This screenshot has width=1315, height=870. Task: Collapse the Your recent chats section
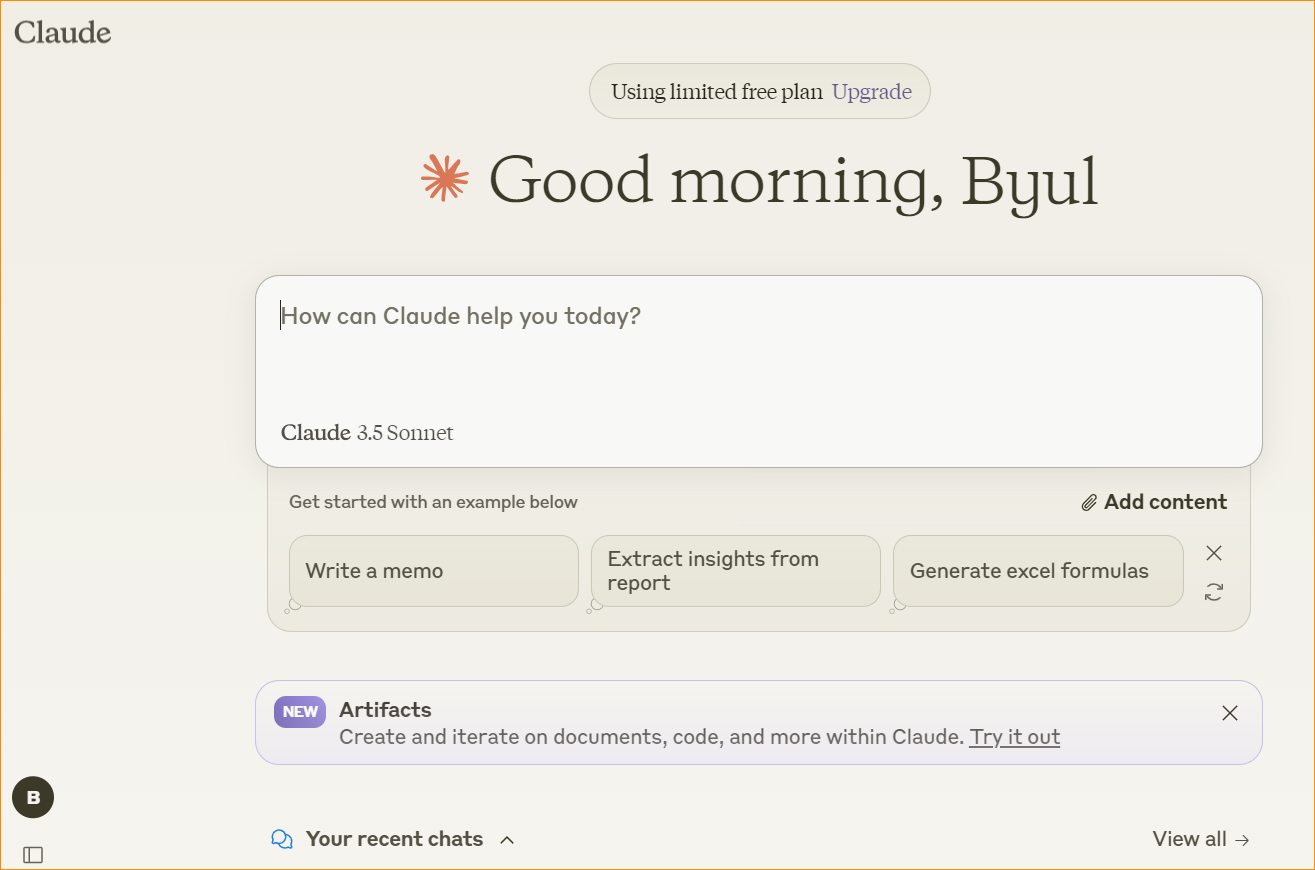click(507, 840)
